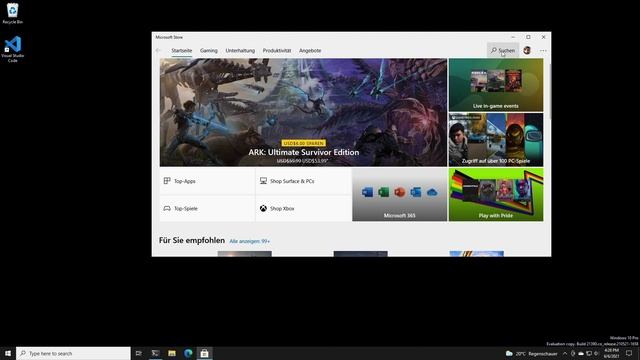
Task: Open the Top-Spiele button
Action: click(x=207, y=209)
